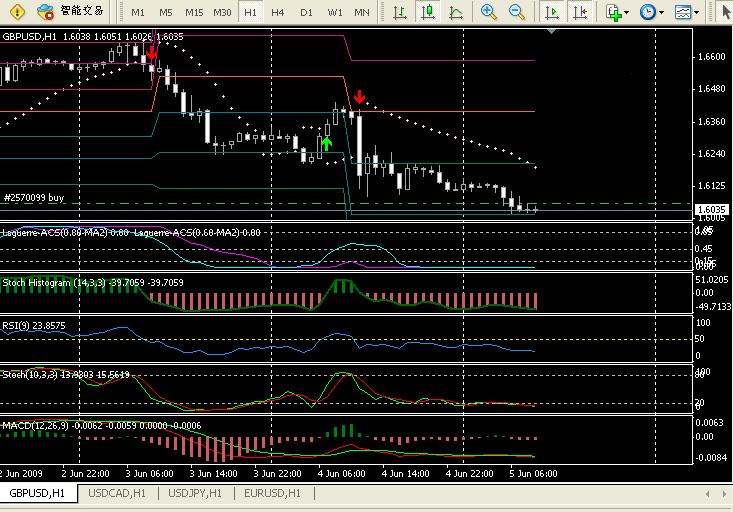Click the MACD(12,26,9) indicator label
Viewport: 733px width, 512px height.
(102, 425)
